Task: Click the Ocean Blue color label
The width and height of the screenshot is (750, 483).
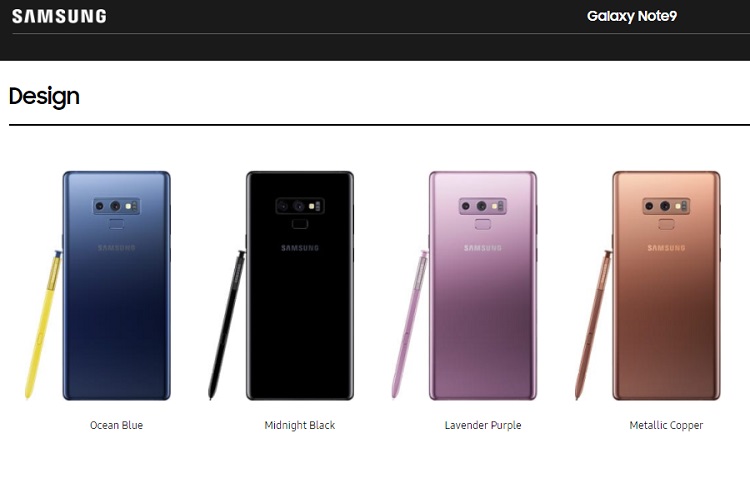Action: (116, 425)
